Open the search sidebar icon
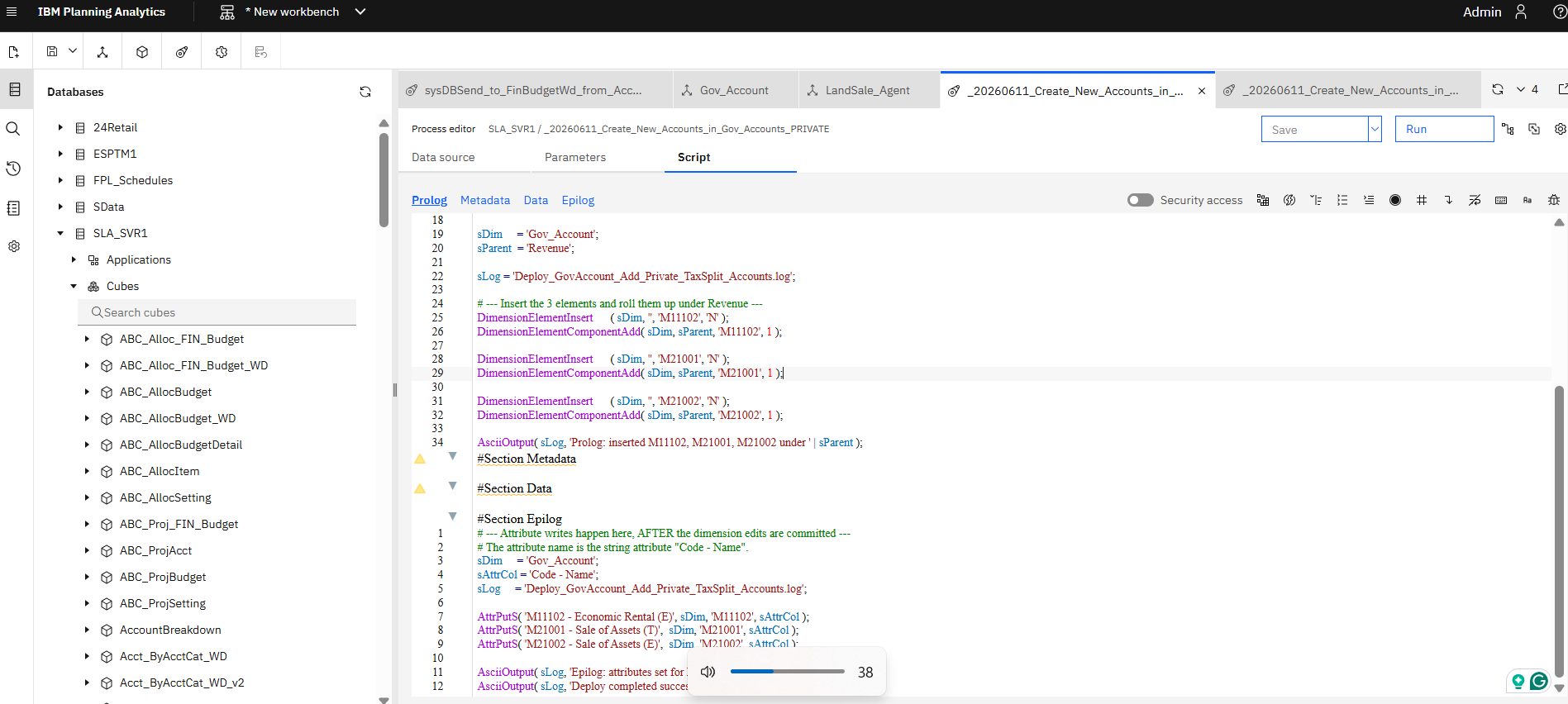 click(x=13, y=129)
